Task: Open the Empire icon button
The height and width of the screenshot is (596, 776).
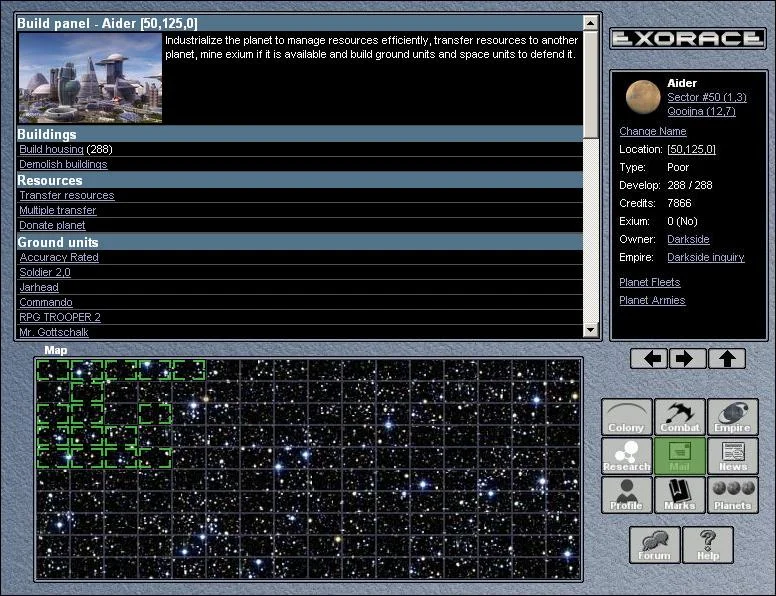Action: (733, 417)
